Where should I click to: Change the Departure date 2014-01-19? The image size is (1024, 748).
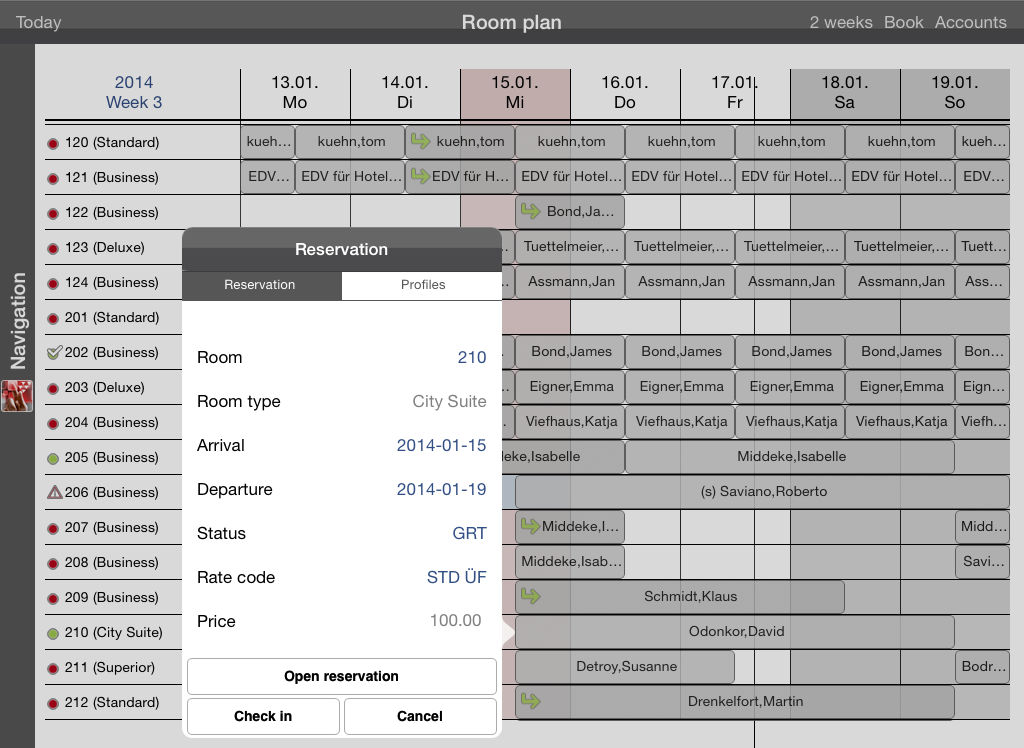point(441,489)
